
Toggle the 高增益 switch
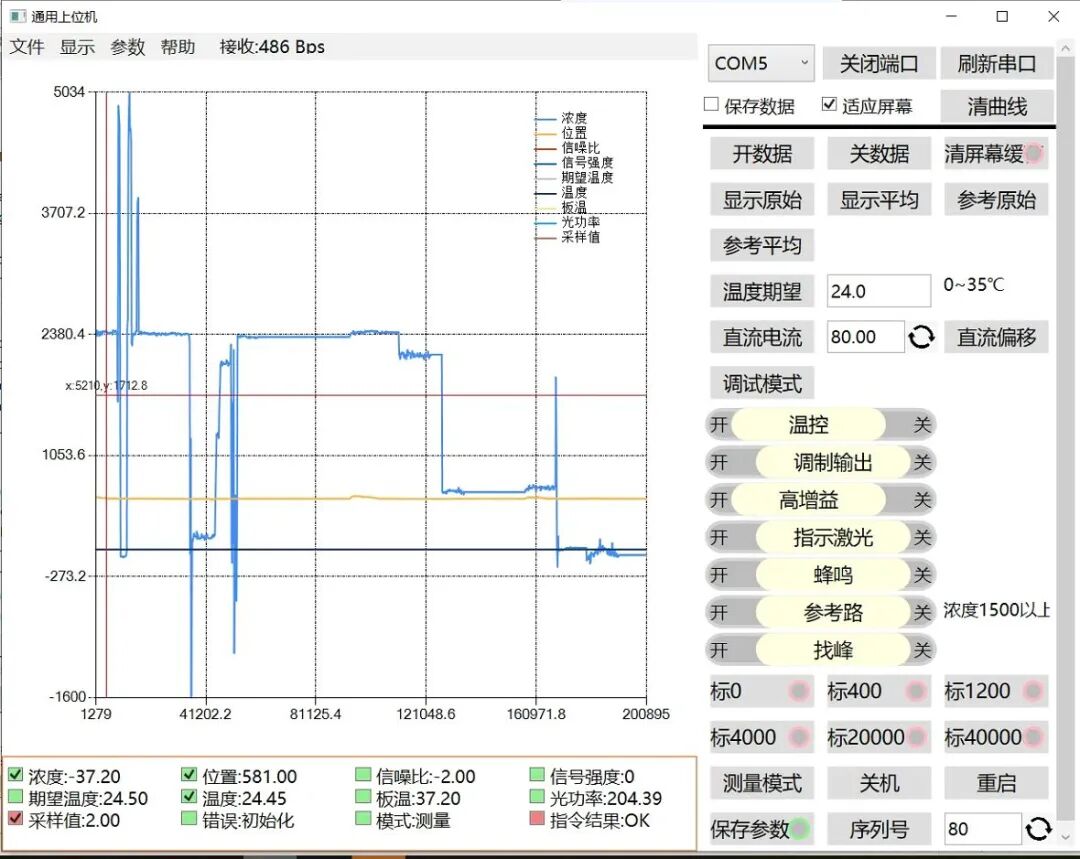[820, 499]
